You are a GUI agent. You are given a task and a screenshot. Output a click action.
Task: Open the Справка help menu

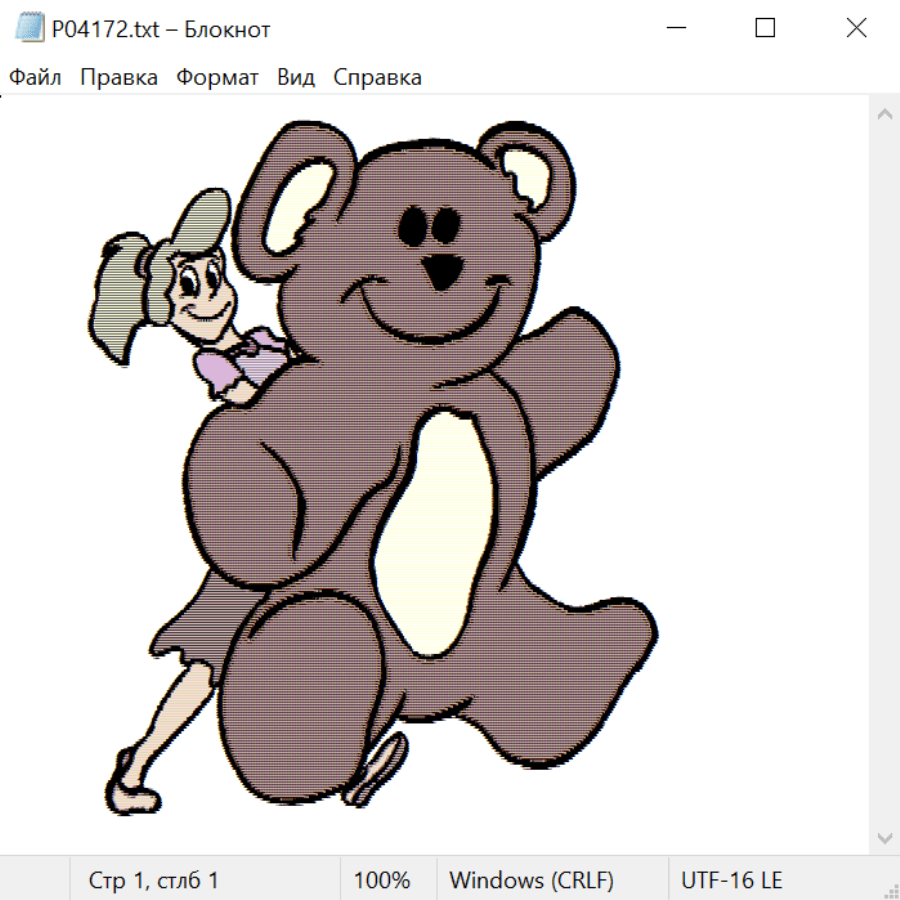[377, 77]
